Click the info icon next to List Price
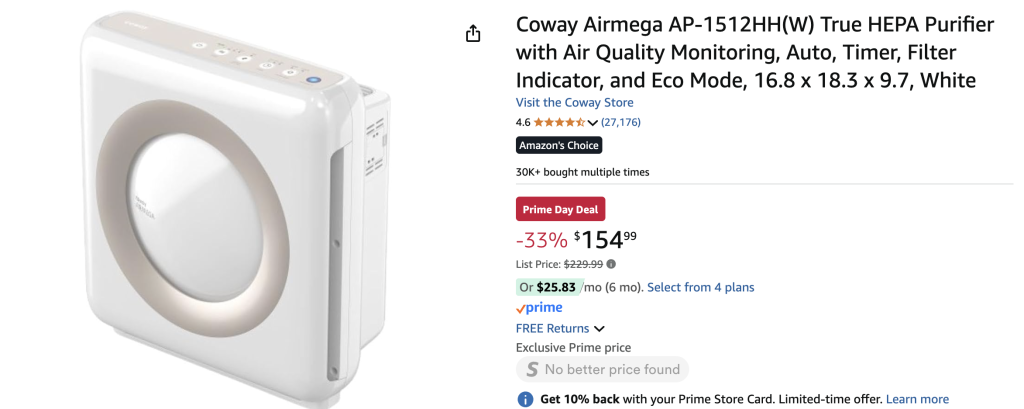The image size is (1024, 409). point(611,264)
